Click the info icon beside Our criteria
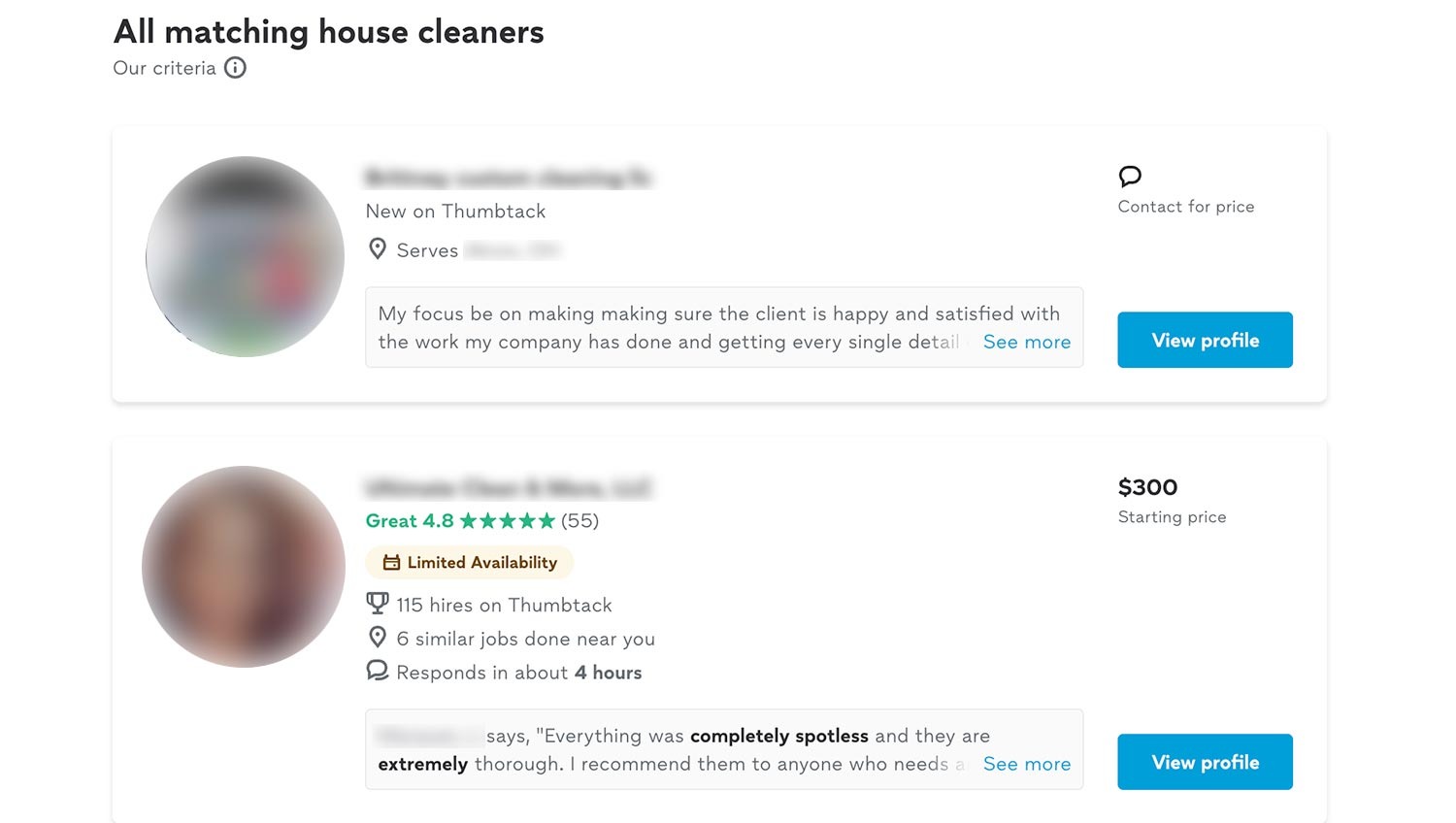The width and height of the screenshot is (1456, 823). click(235, 68)
